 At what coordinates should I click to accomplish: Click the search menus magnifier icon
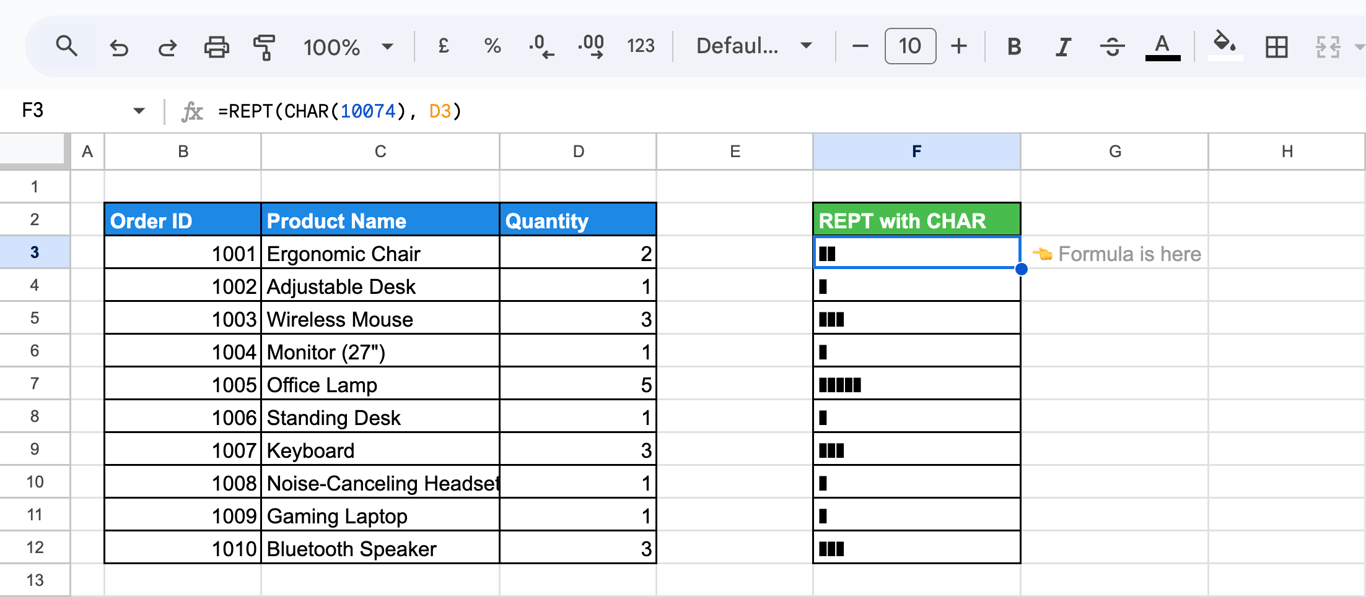(67, 46)
